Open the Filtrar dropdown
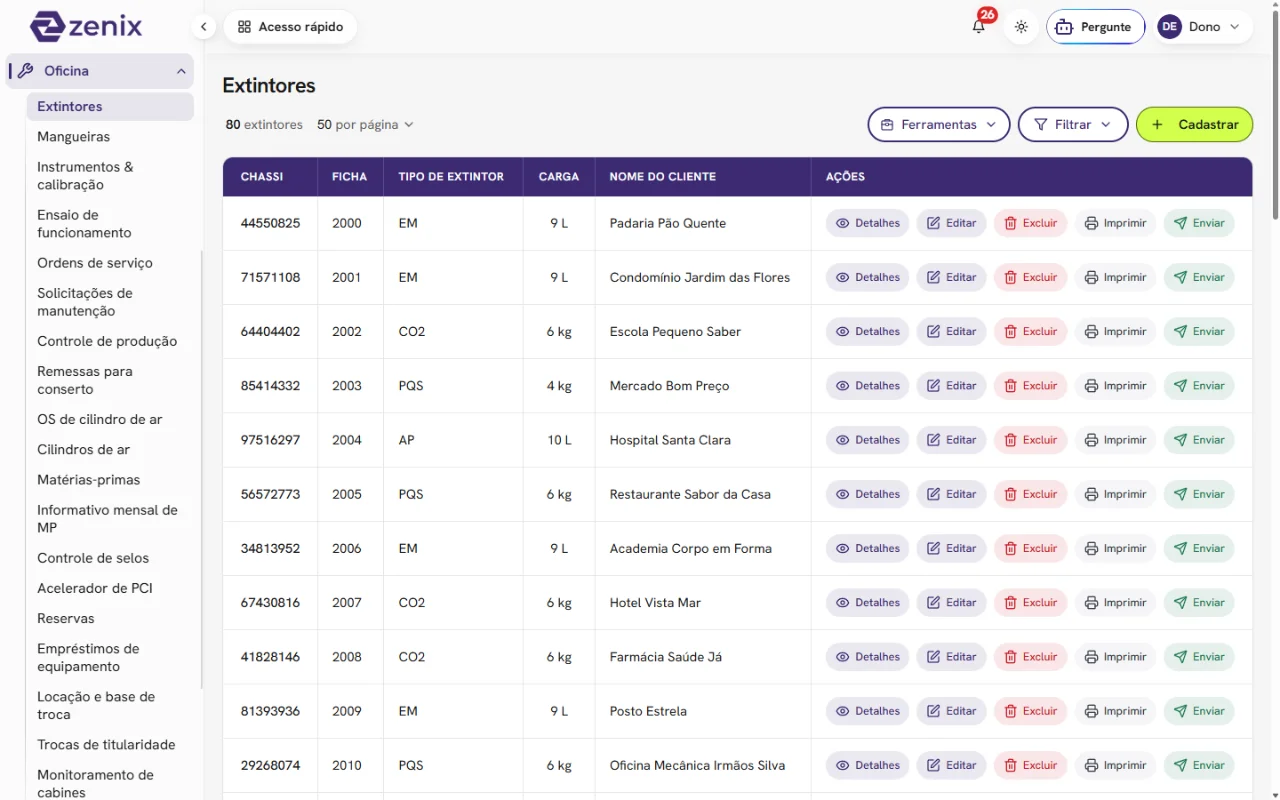 tap(1073, 125)
